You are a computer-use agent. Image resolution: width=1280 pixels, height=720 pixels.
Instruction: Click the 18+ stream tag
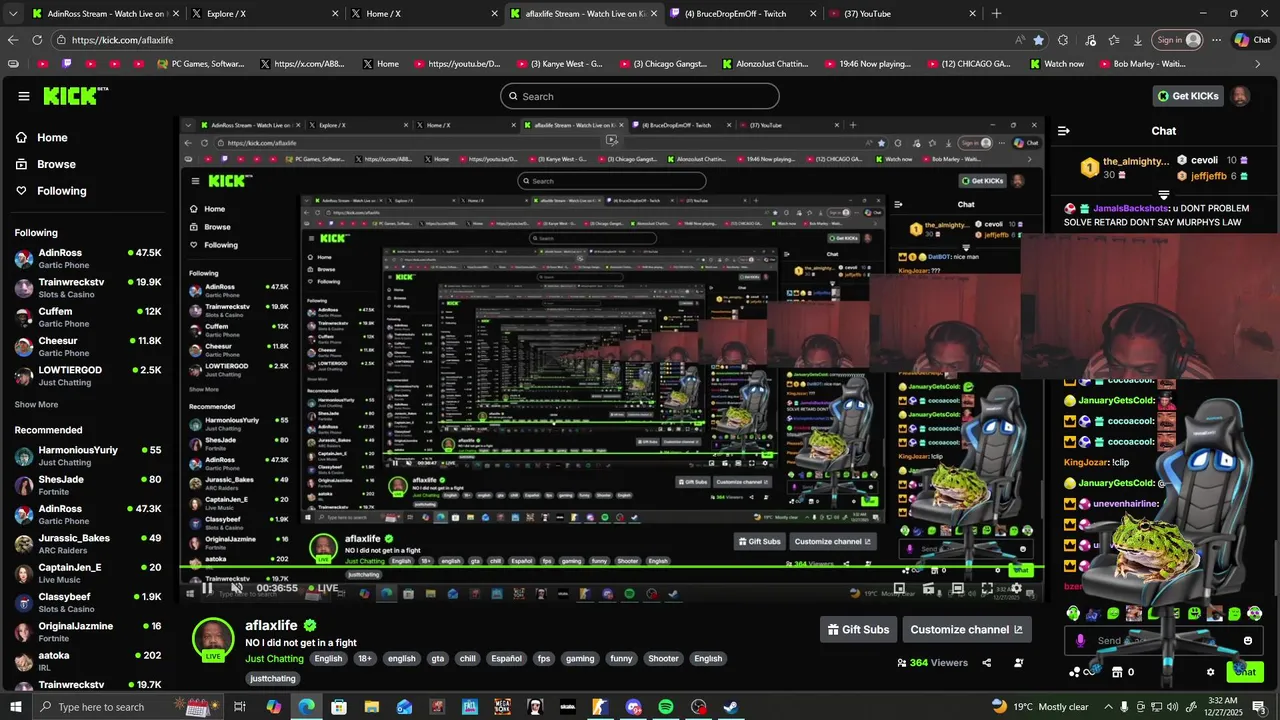(365, 659)
